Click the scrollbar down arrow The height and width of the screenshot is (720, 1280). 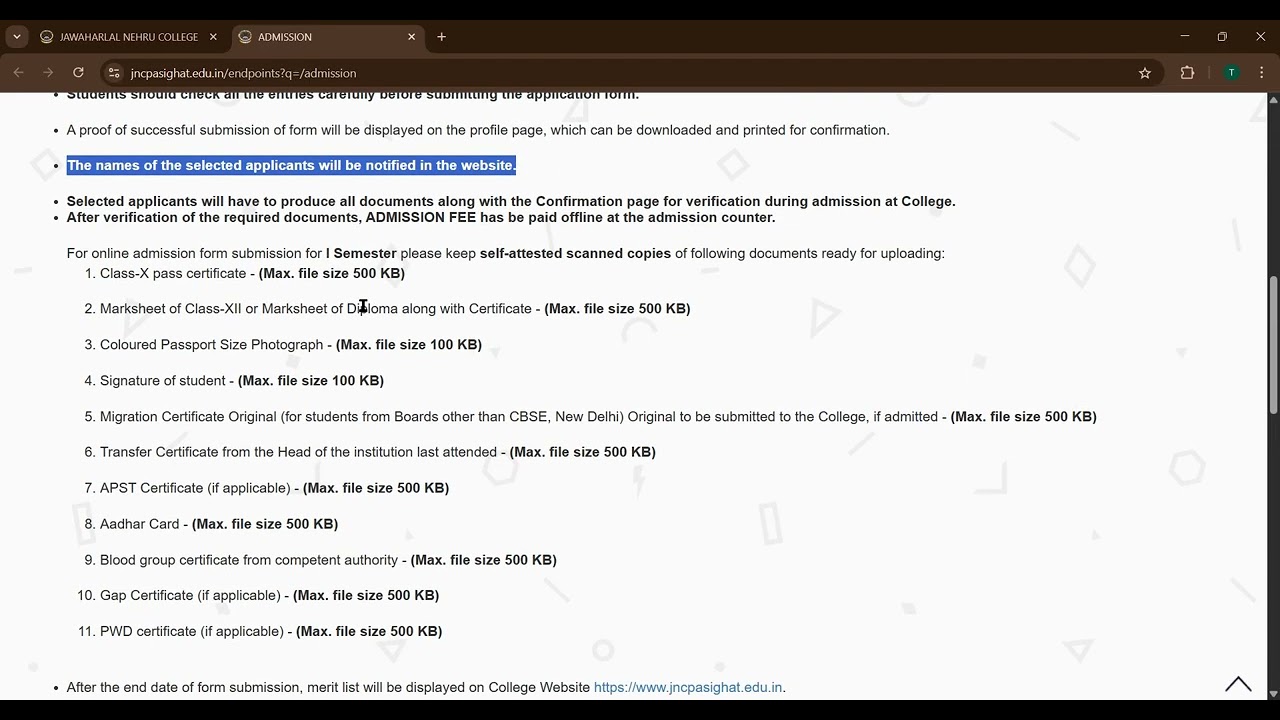pos(1273,693)
